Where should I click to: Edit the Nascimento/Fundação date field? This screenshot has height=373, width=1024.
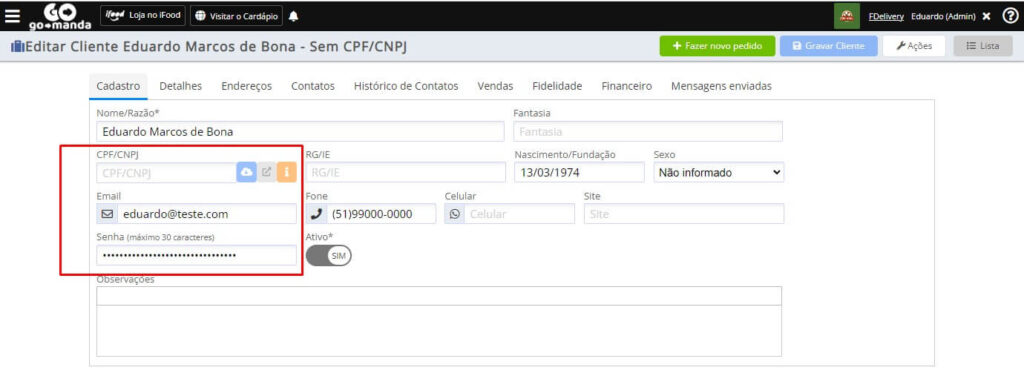coord(579,172)
